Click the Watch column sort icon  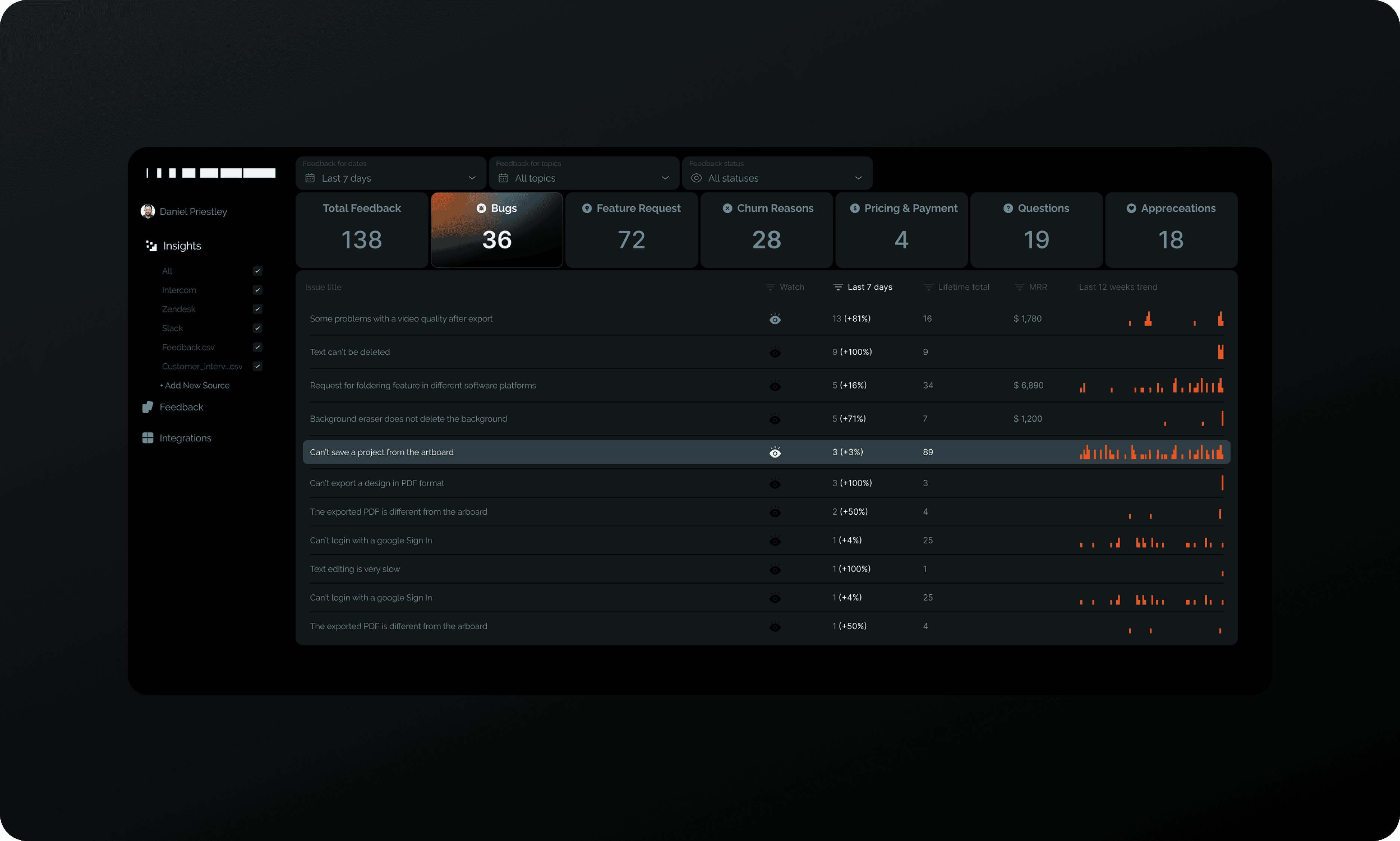[x=770, y=287]
